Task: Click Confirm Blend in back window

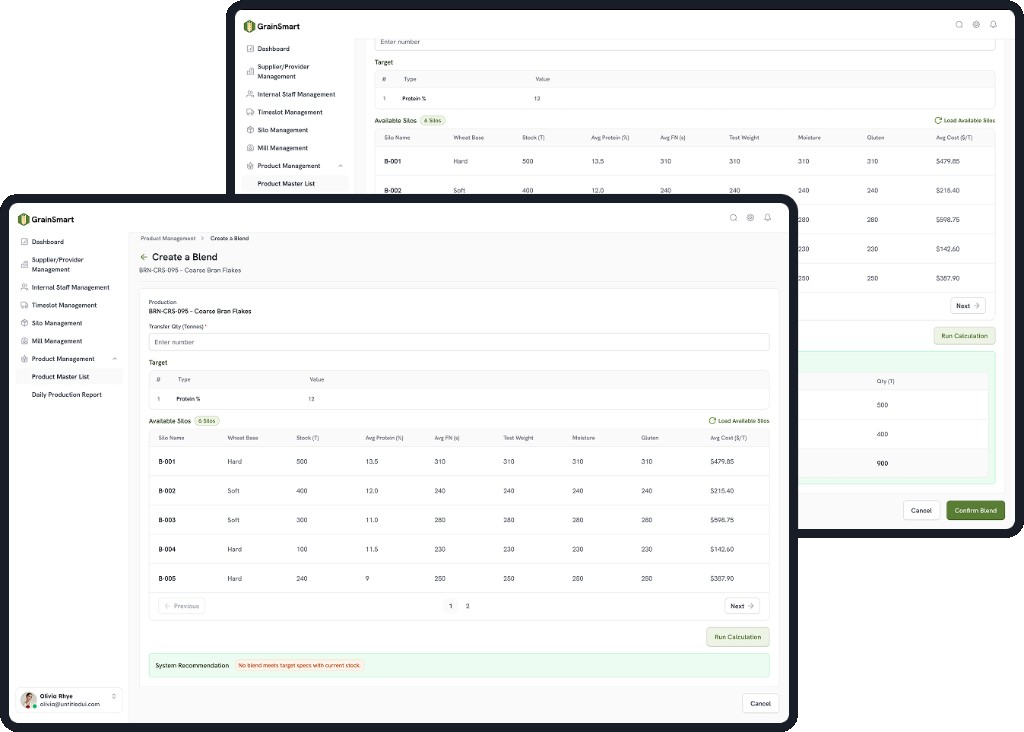Action: click(975, 510)
